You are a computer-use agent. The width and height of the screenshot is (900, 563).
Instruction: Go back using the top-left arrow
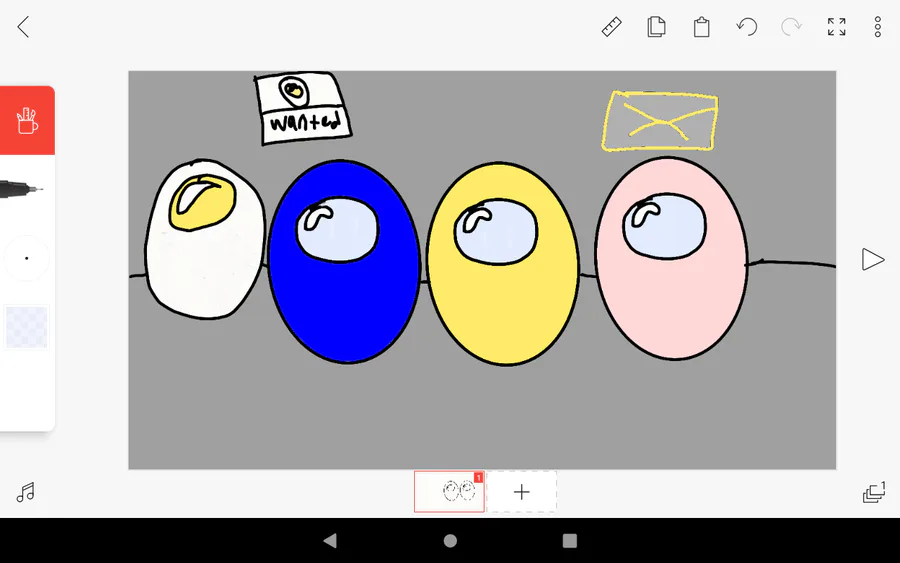click(23, 27)
